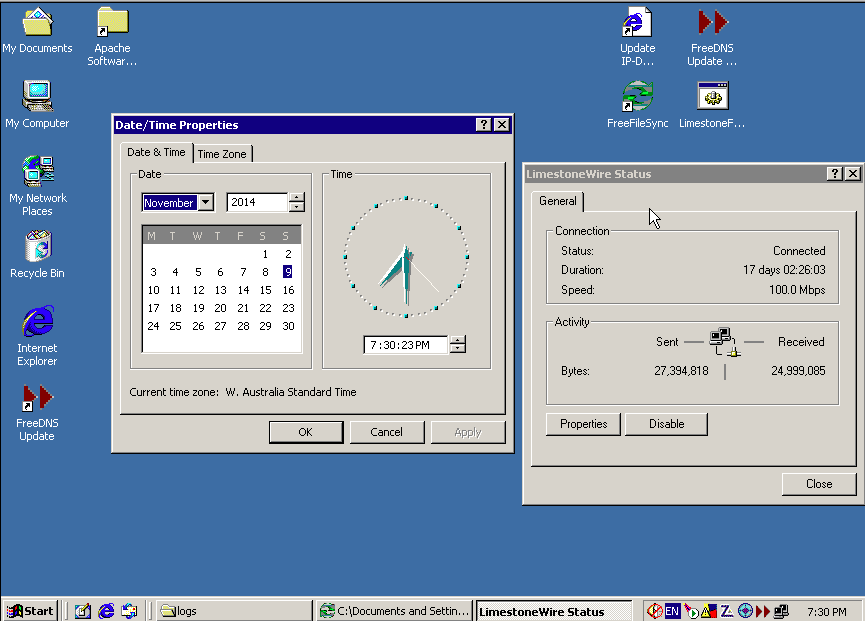The width and height of the screenshot is (865, 621).
Task: Select the My Computer desktop icon
Action: (38, 104)
